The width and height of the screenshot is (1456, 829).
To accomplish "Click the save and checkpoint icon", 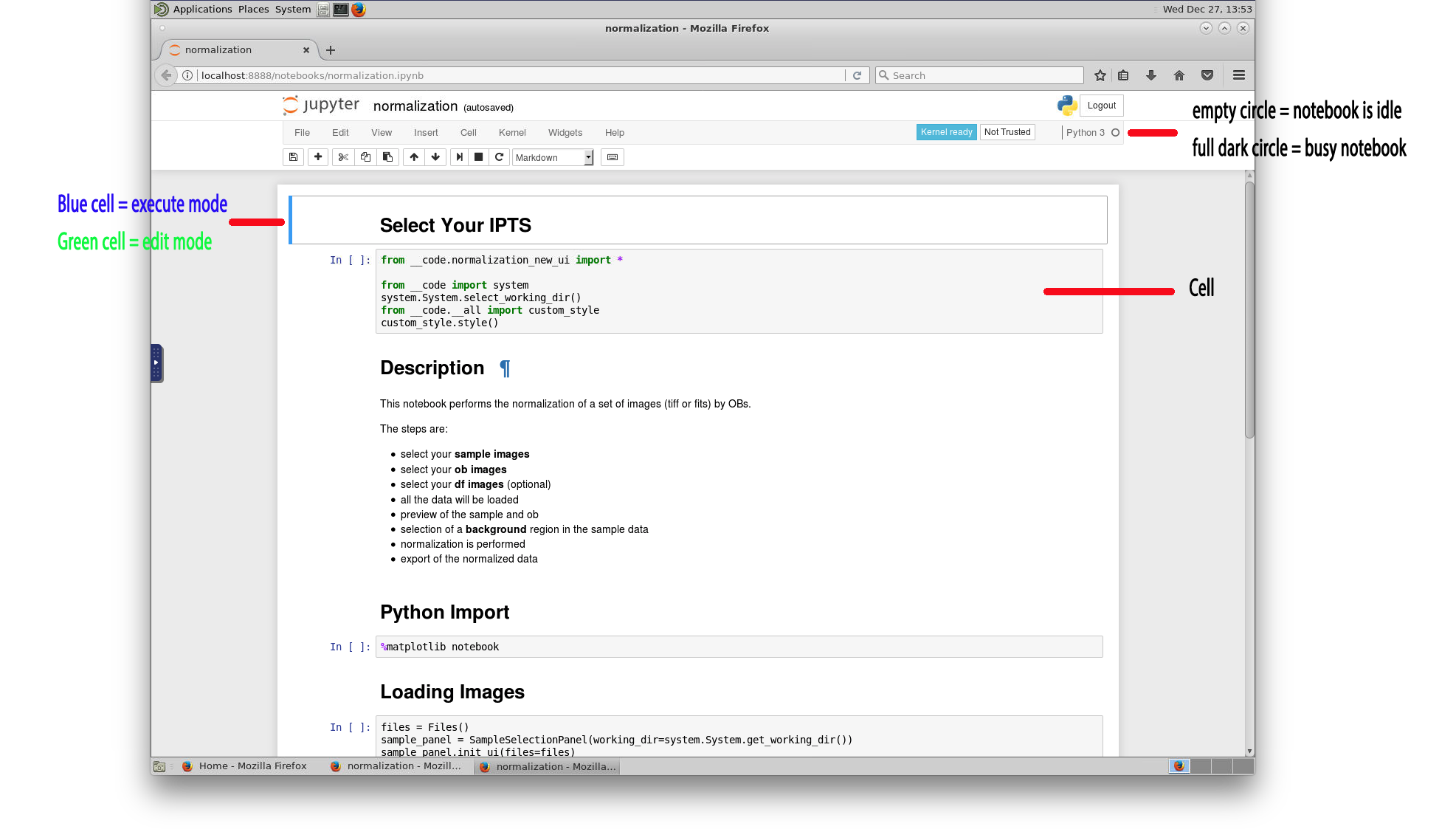I will (x=293, y=157).
